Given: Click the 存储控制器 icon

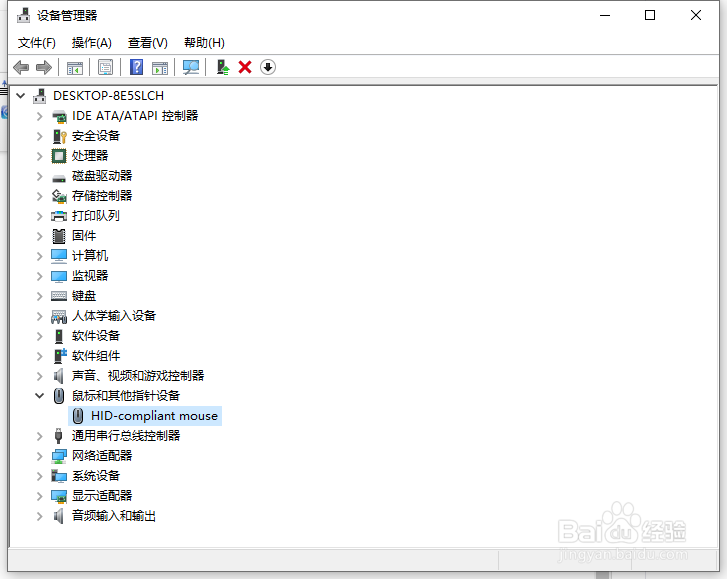Looking at the screenshot, I should (59, 196).
